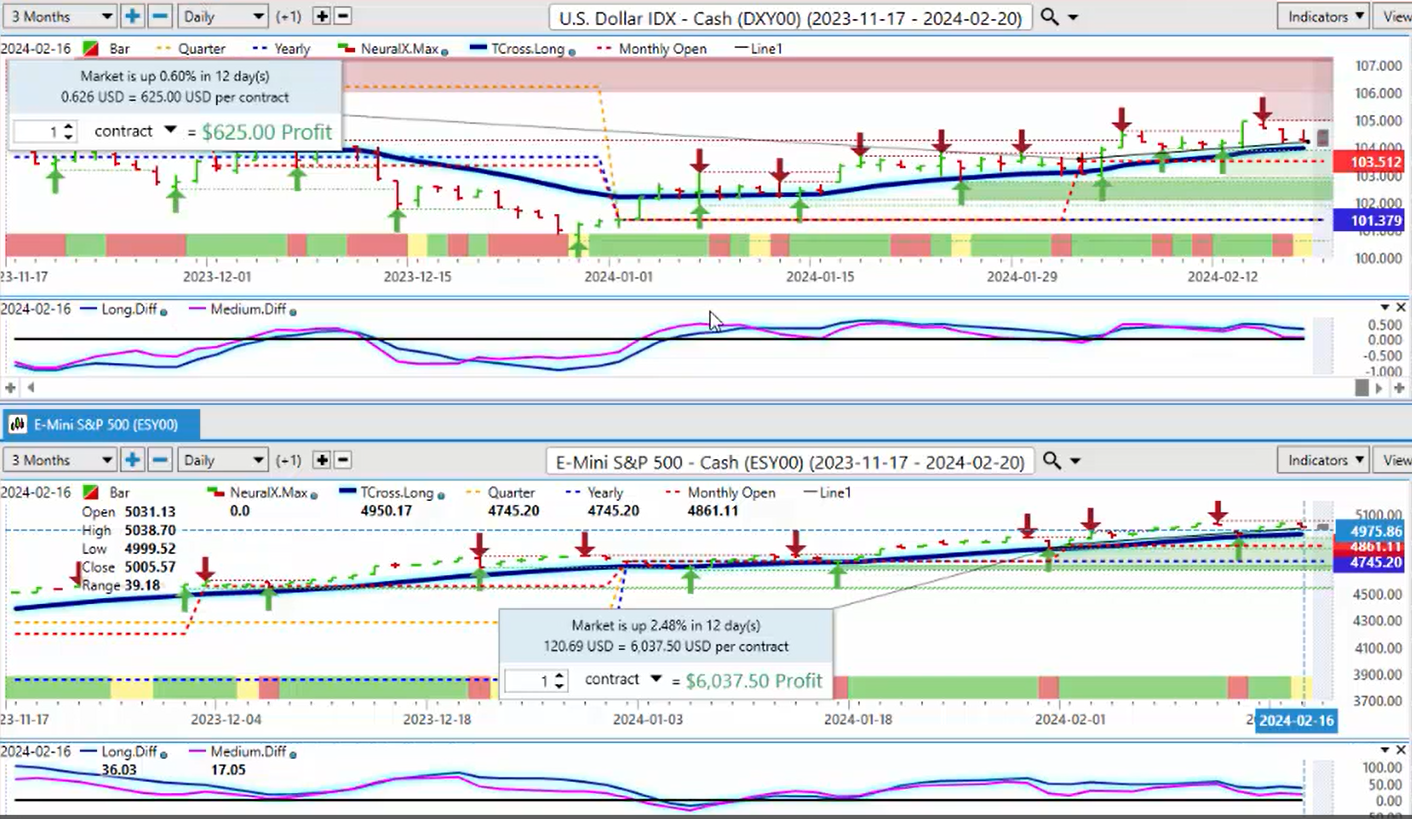This screenshot has width=1412, height=819.
Task: Click the $625.00 Profit value
Action: 267,132
